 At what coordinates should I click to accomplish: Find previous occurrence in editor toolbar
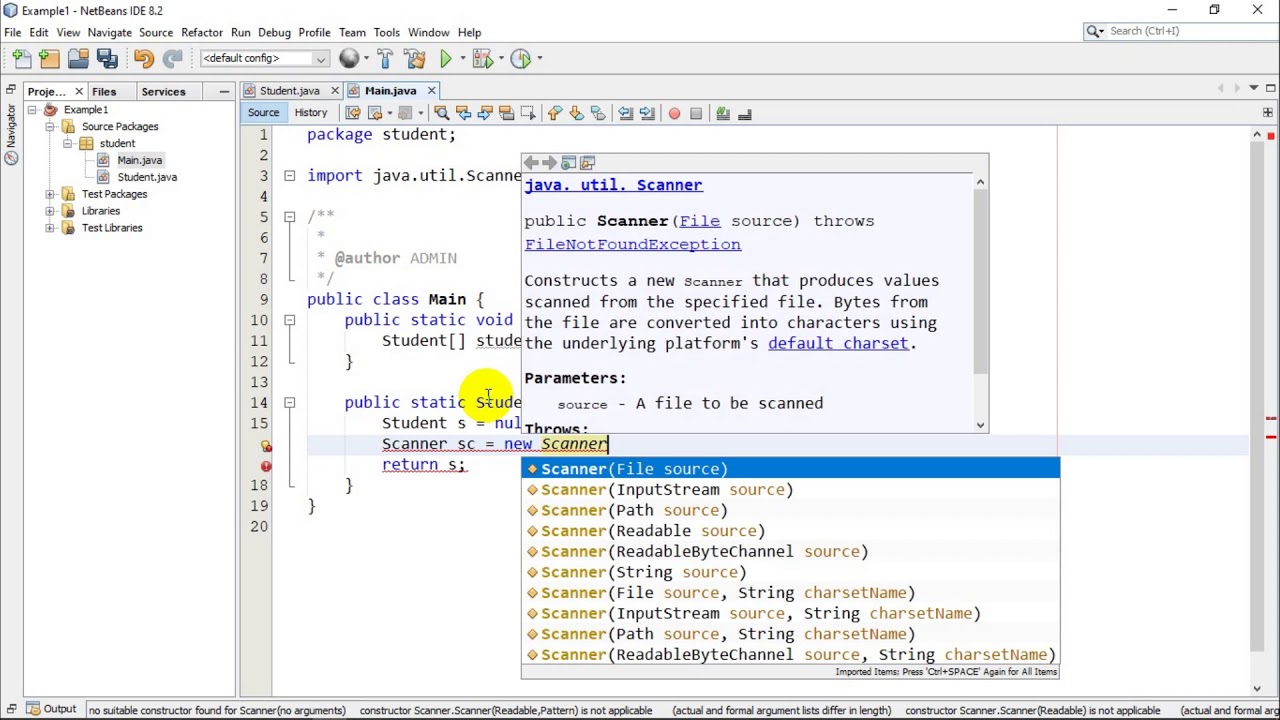click(x=463, y=113)
